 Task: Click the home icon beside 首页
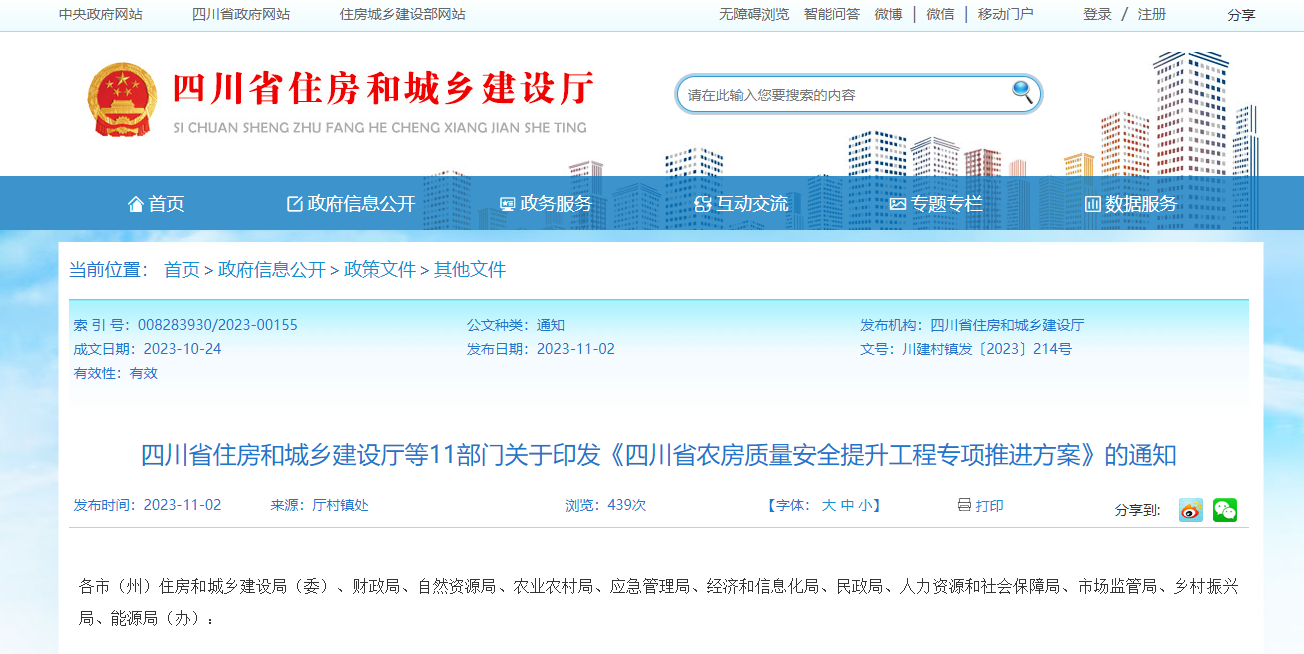click(136, 203)
